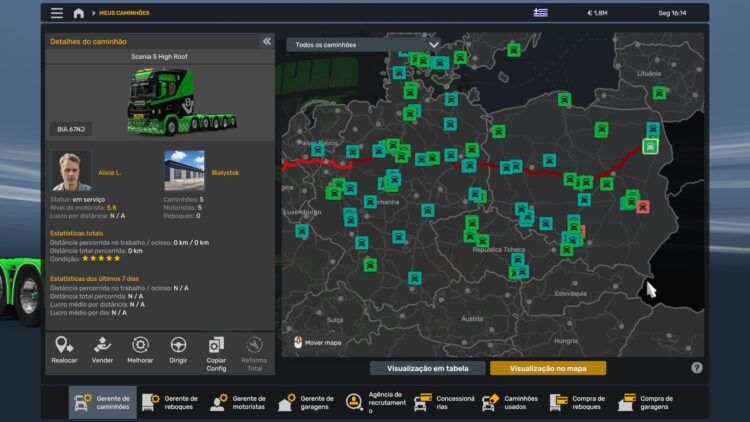Open Gerente de caminhões tab
This screenshot has width=750, height=422.
tap(102, 402)
